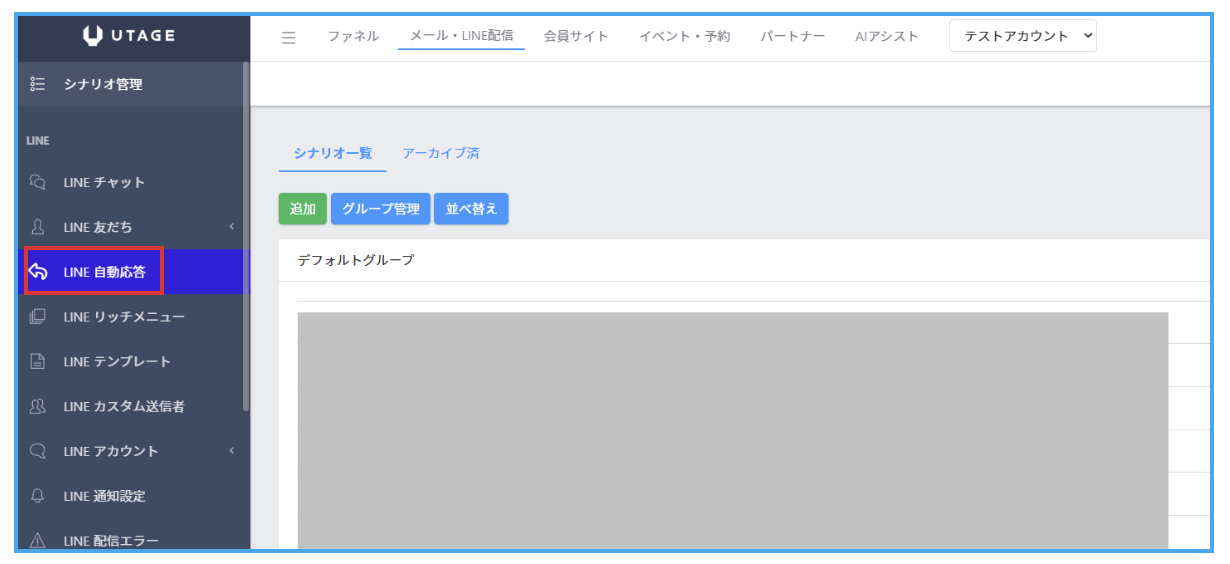Open the イベント・予約 top menu
Image resolution: width=1230 pixels, height=564 pixels.
(x=684, y=37)
